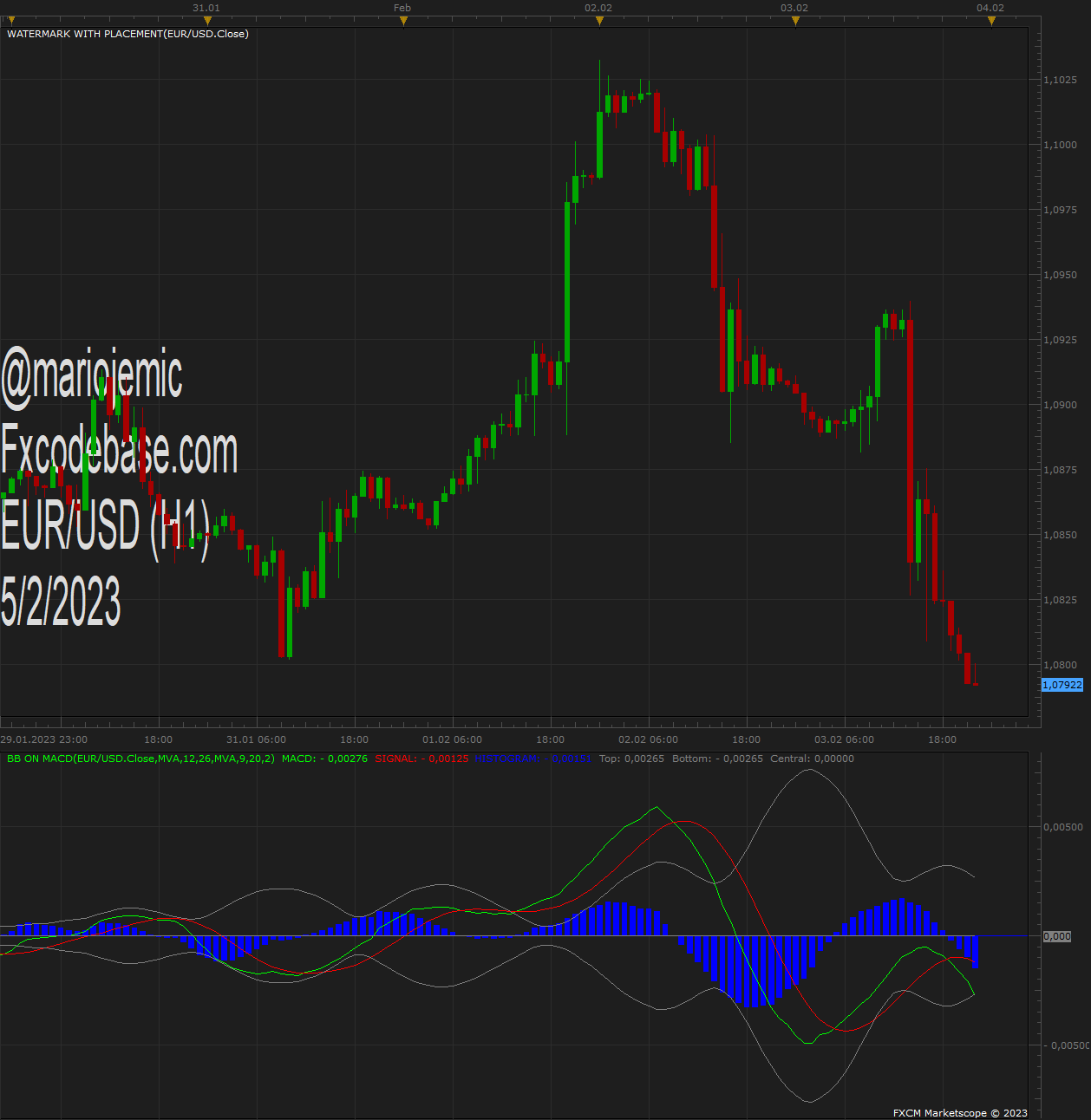Image resolution: width=1091 pixels, height=1120 pixels.
Task: Select the WATERMARK WITH PLACEMENT(EUR/USD.Close) indicator label
Action: pos(127,34)
